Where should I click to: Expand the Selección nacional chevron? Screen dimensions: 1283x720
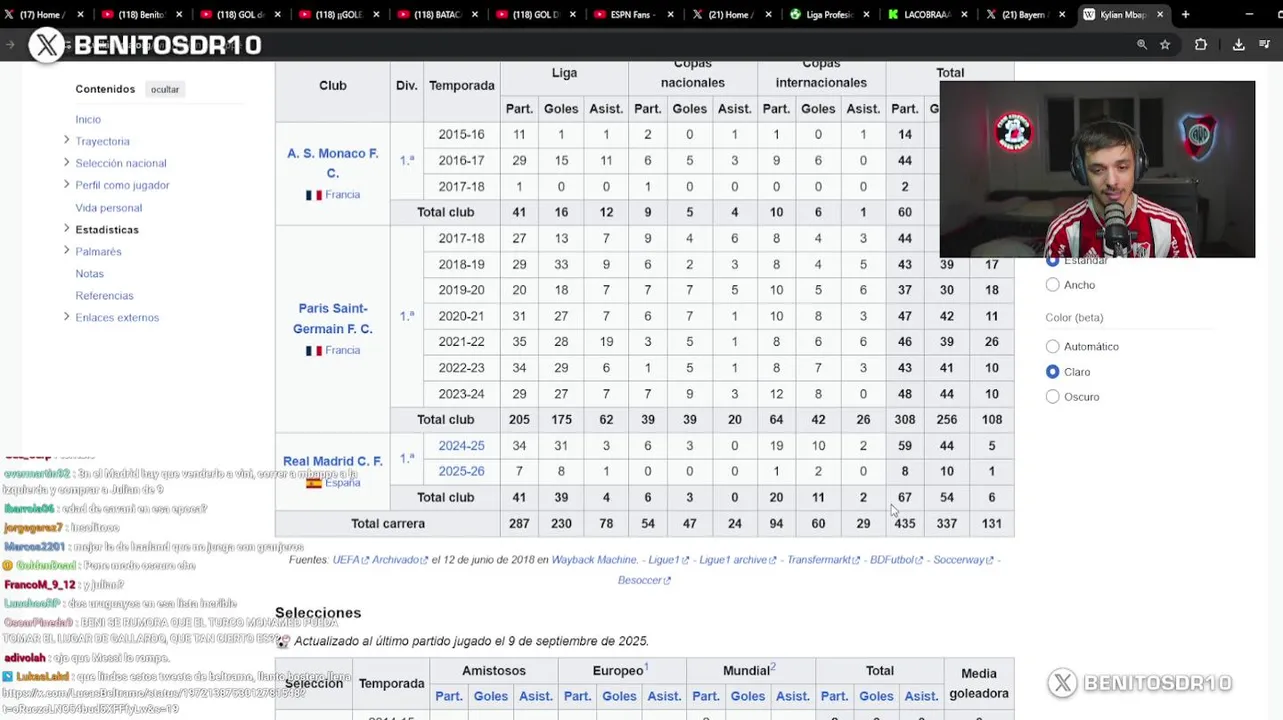click(66, 163)
